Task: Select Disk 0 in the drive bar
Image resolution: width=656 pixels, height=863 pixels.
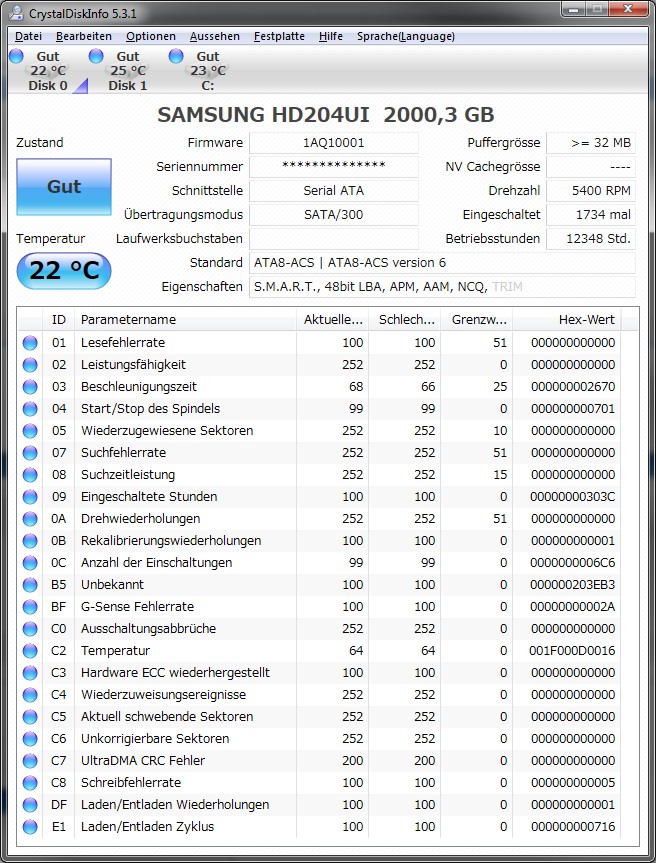Action: 48,71
